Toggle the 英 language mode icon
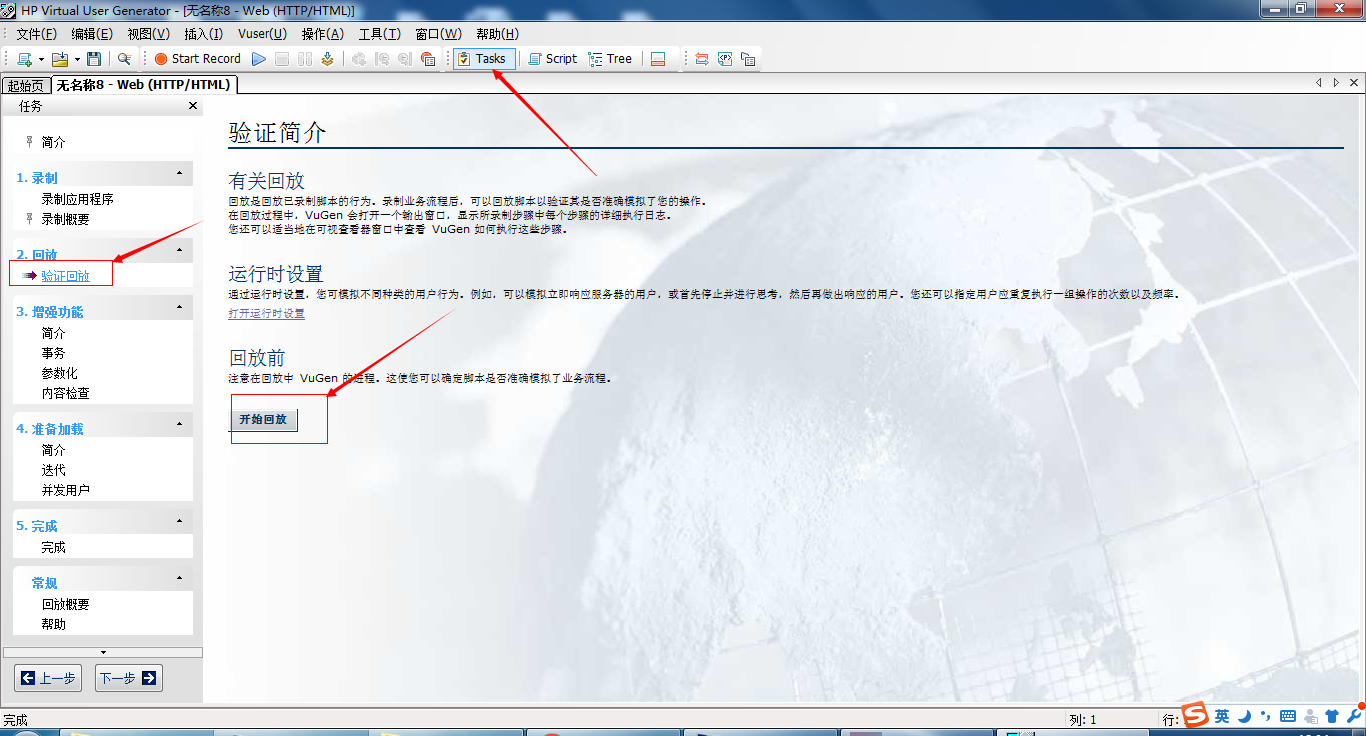Screen dimensions: 1366x736 click(x=1222, y=716)
